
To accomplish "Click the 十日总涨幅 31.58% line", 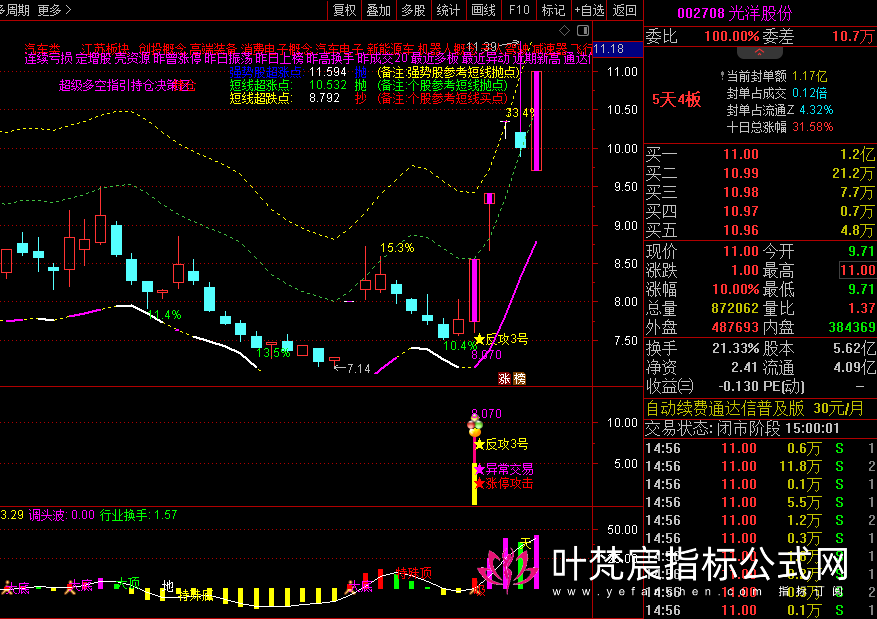I will click(x=780, y=127).
